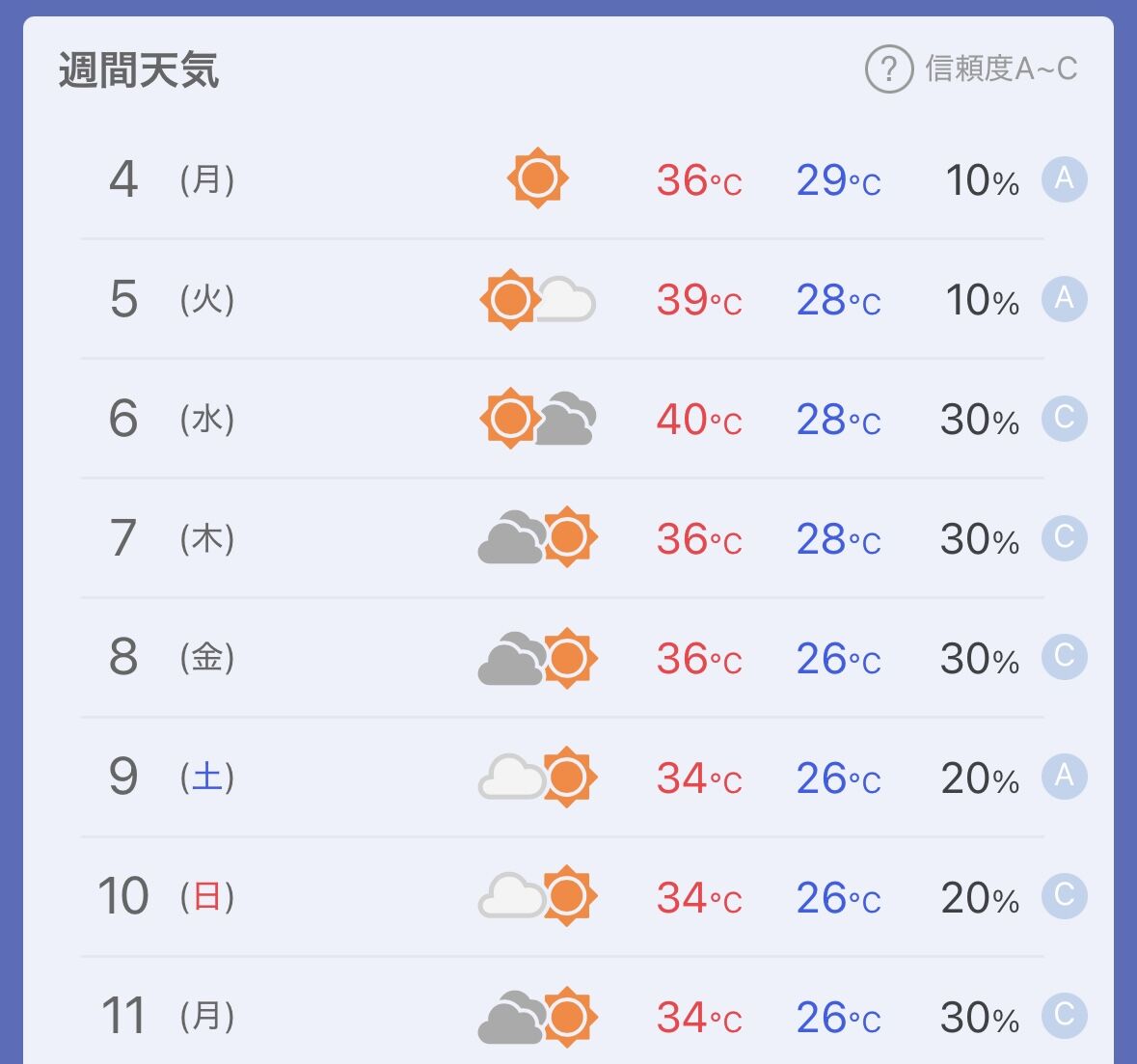
Task: Open the 信頼度A~C explanation link
Action: (1001, 69)
